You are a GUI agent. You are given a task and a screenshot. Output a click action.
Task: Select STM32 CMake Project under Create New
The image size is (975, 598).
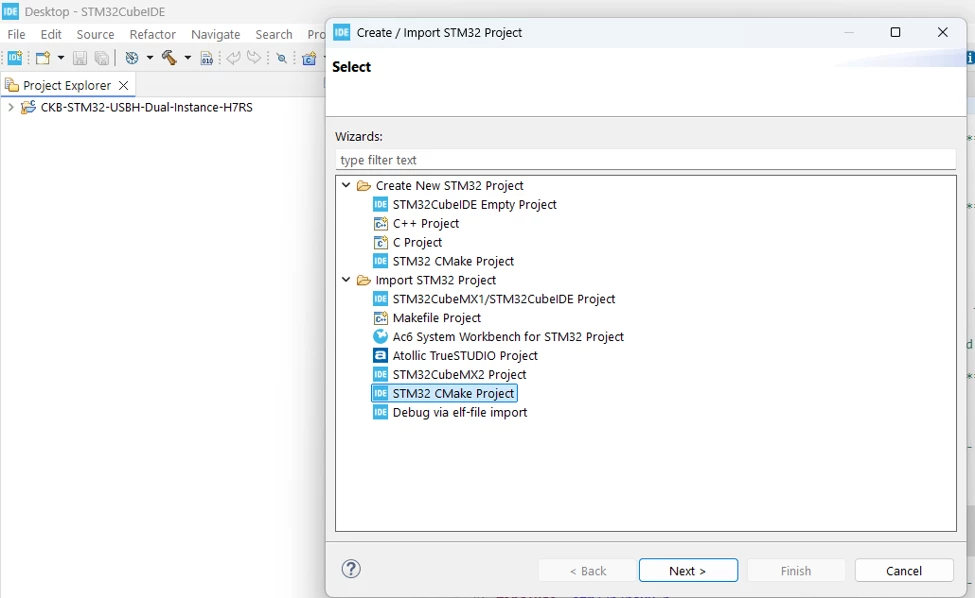[x=453, y=261]
